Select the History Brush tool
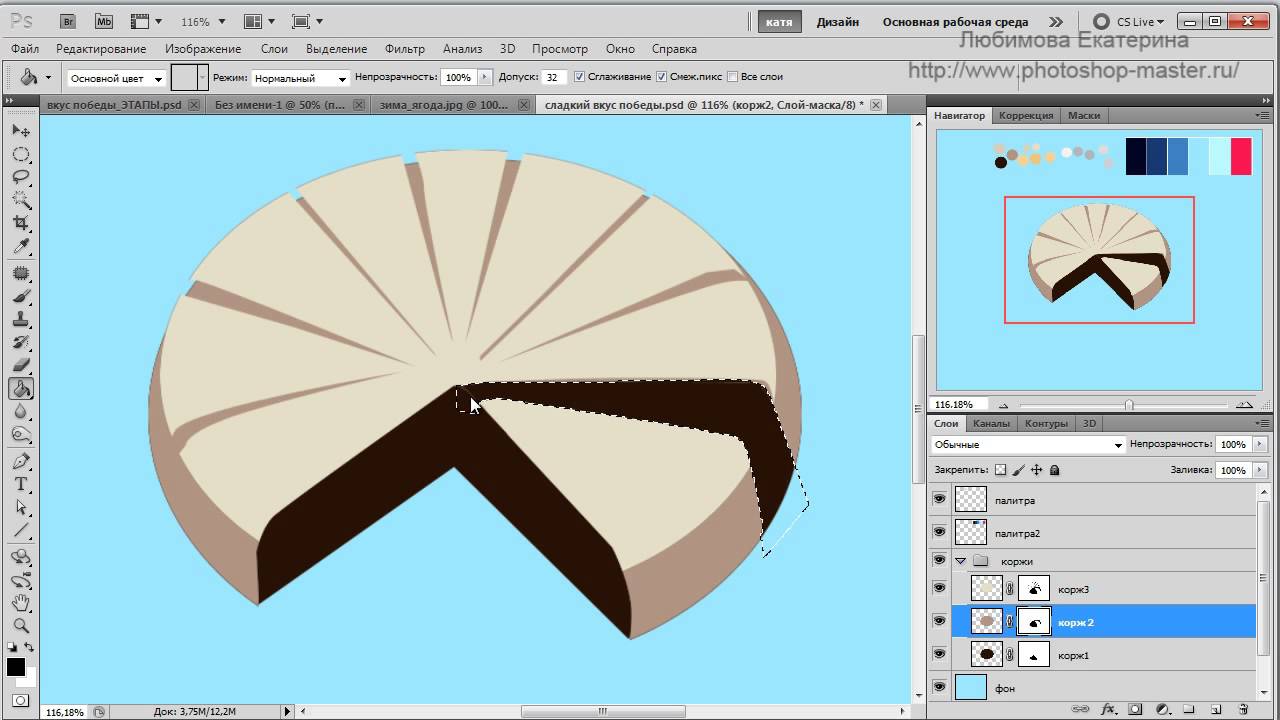This screenshot has width=1280, height=720. coord(21,342)
